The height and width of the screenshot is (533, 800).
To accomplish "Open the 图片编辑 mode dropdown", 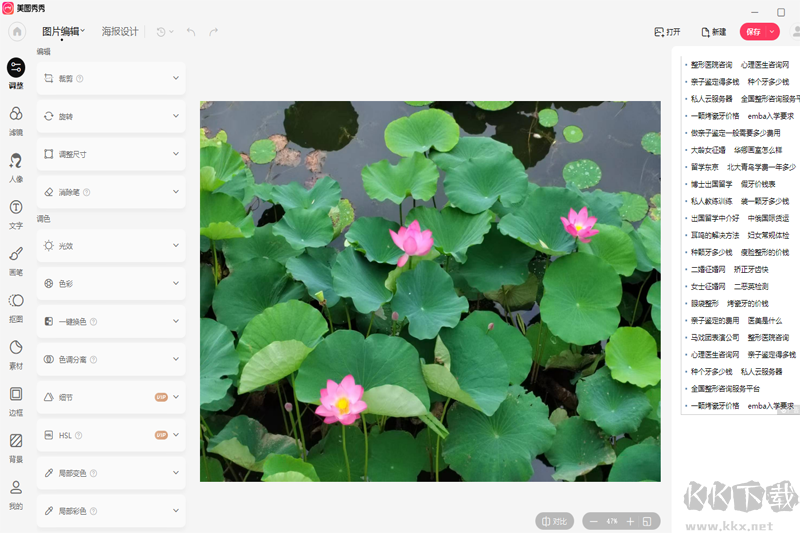I will point(63,32).
